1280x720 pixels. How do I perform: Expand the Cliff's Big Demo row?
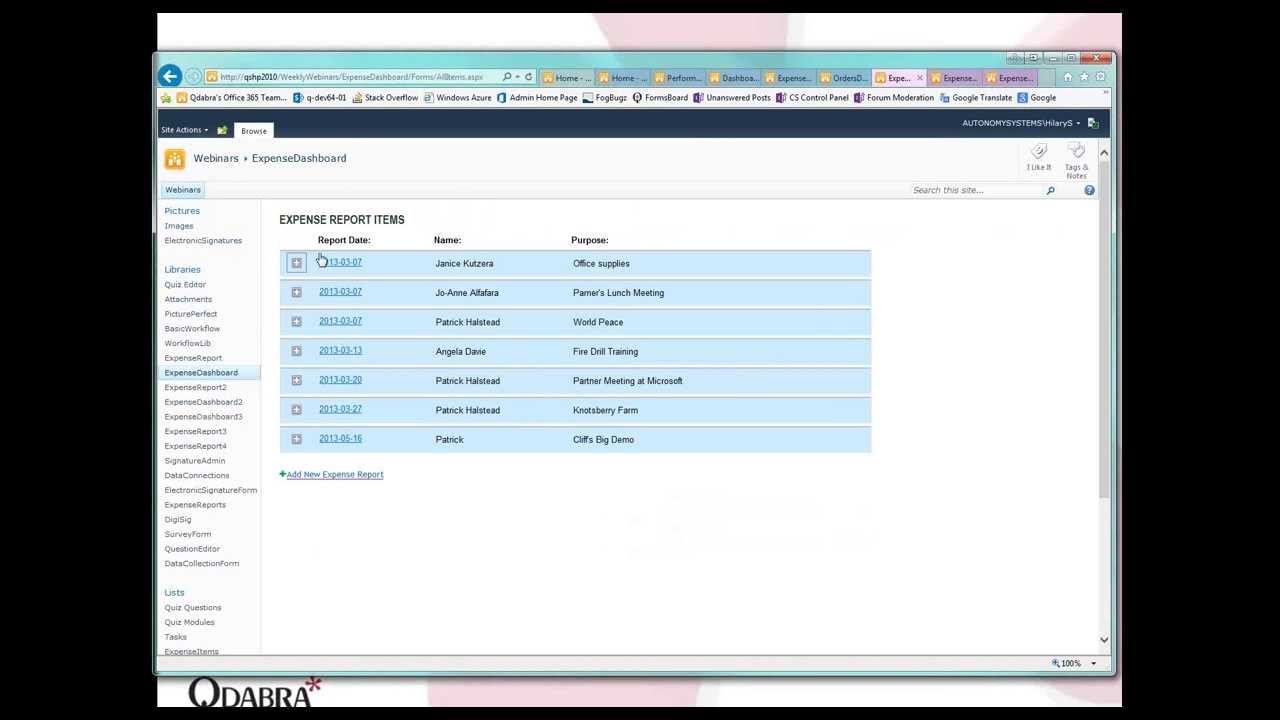296,439
